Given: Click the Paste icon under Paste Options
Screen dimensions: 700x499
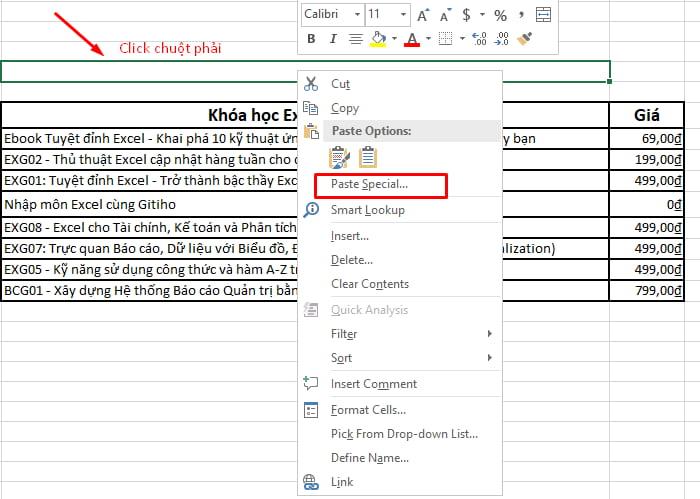Looking at the screenshot, I should pyautogui.click(x=339, y=157).
